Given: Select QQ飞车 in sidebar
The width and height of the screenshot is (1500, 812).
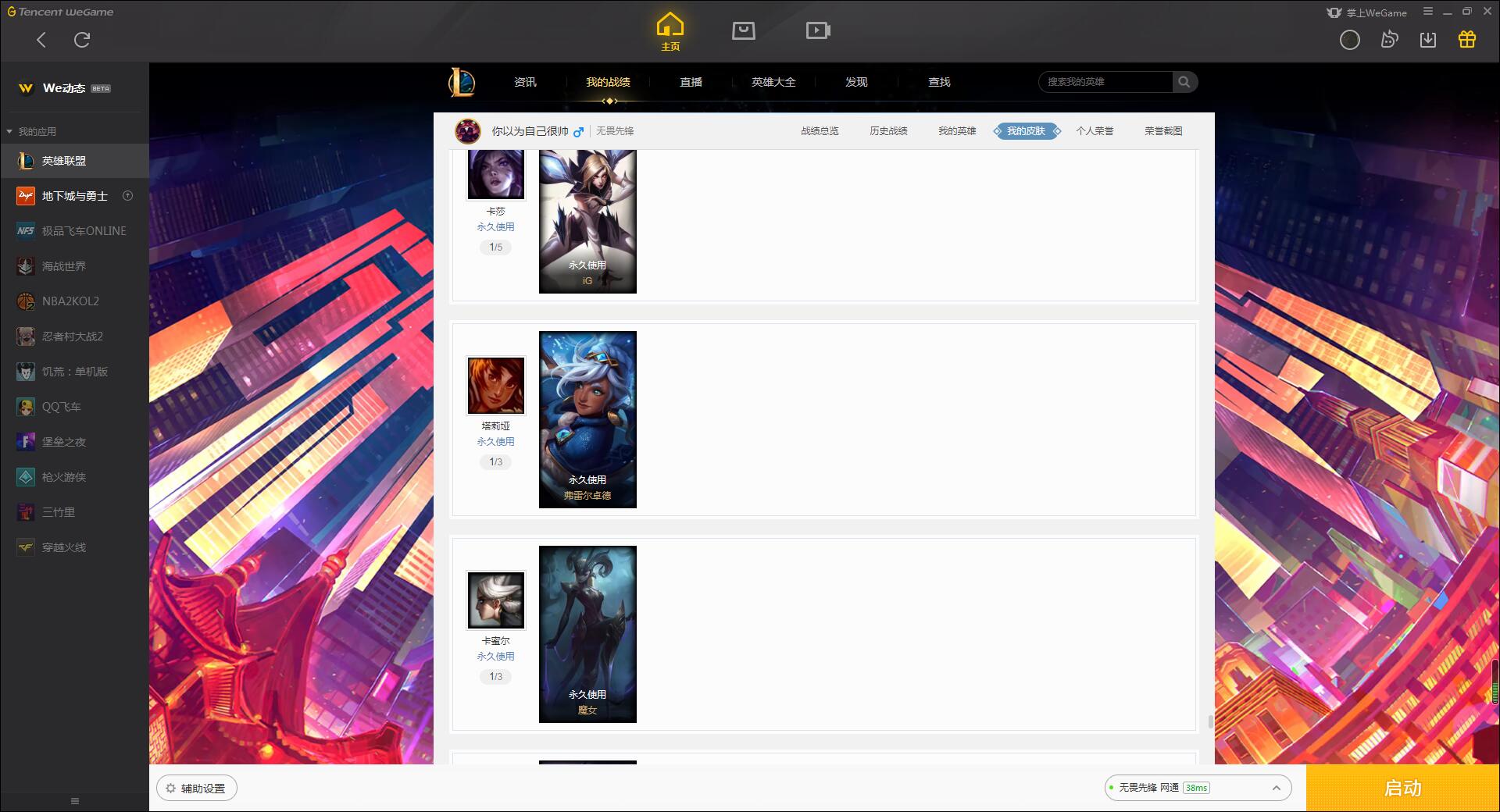Looking at the screenshot, I should [74, 407].
